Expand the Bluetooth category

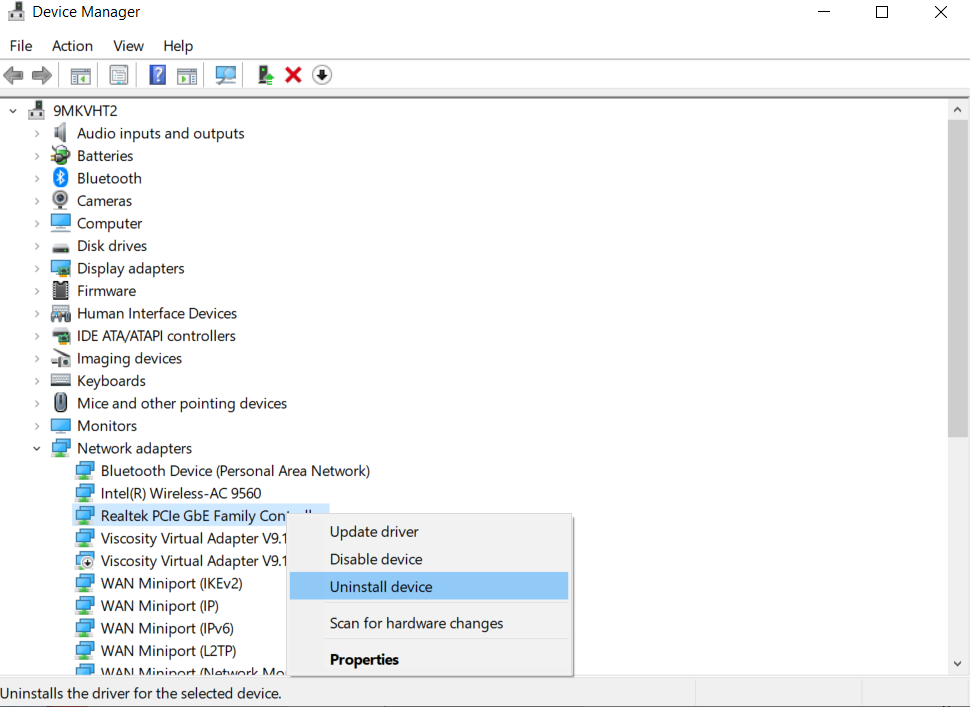tap(37, 179)
